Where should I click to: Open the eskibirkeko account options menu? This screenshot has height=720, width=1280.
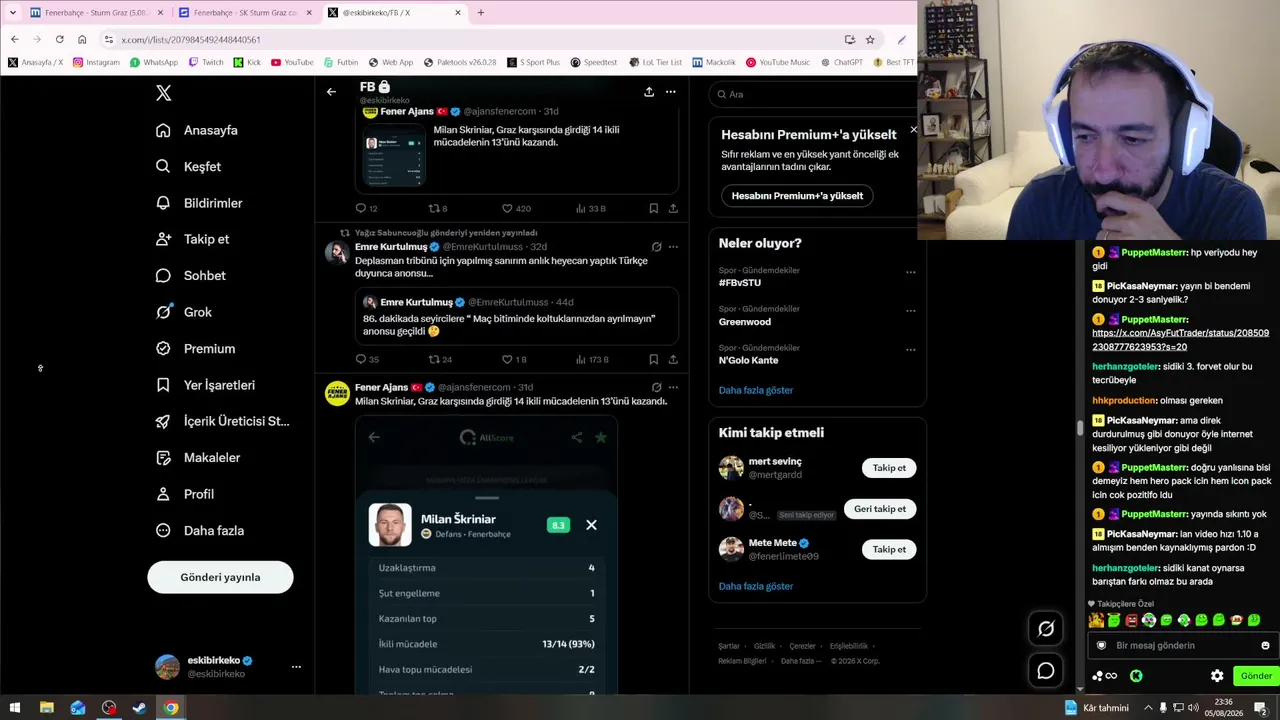[296, 667]
